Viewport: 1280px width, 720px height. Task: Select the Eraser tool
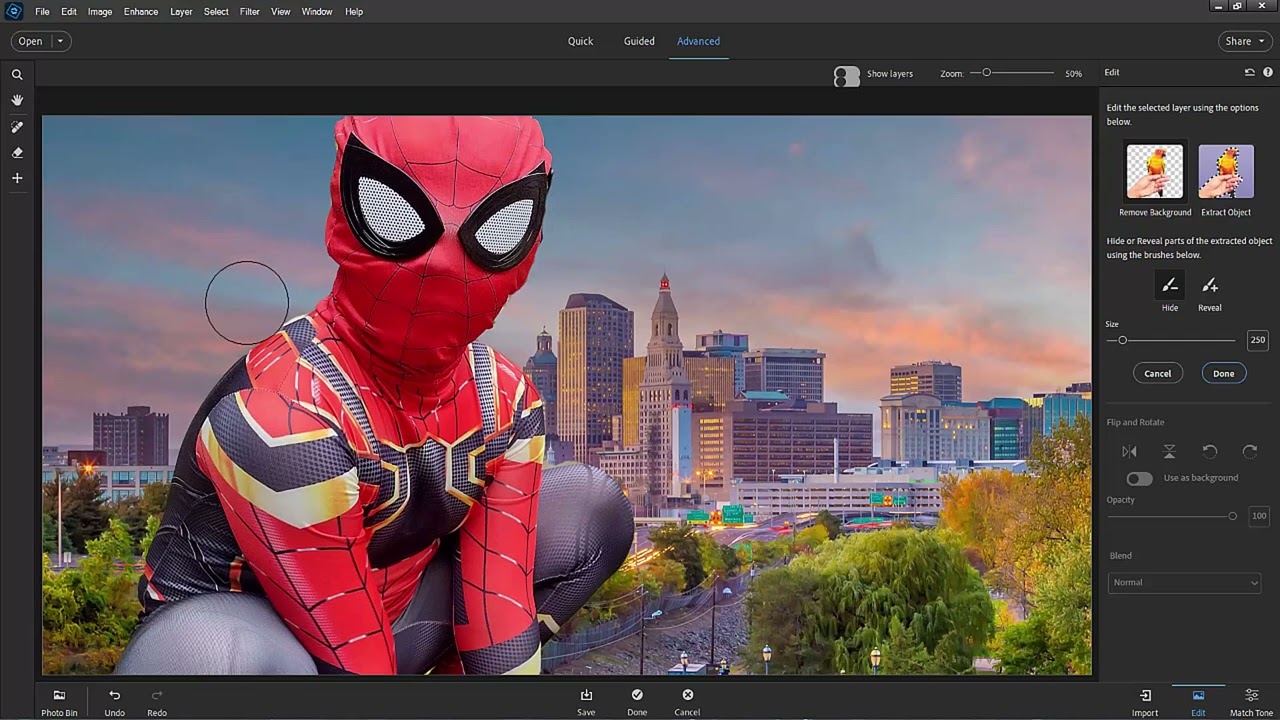[17, 153]
